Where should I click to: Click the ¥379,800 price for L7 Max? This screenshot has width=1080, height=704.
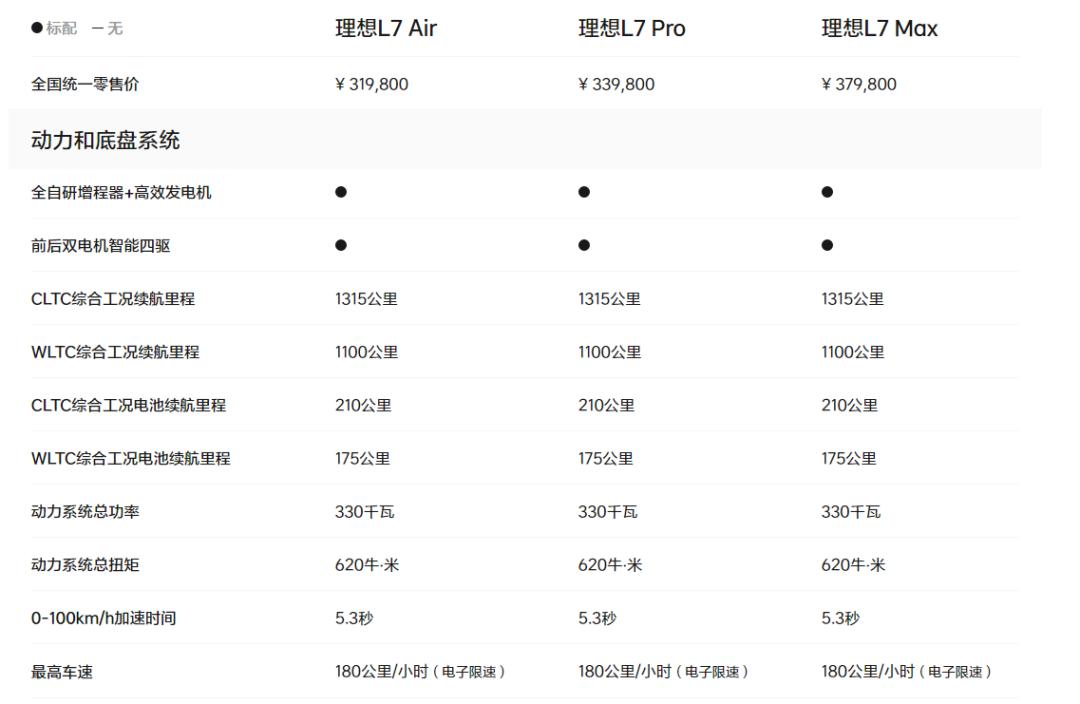click(859, 84)
